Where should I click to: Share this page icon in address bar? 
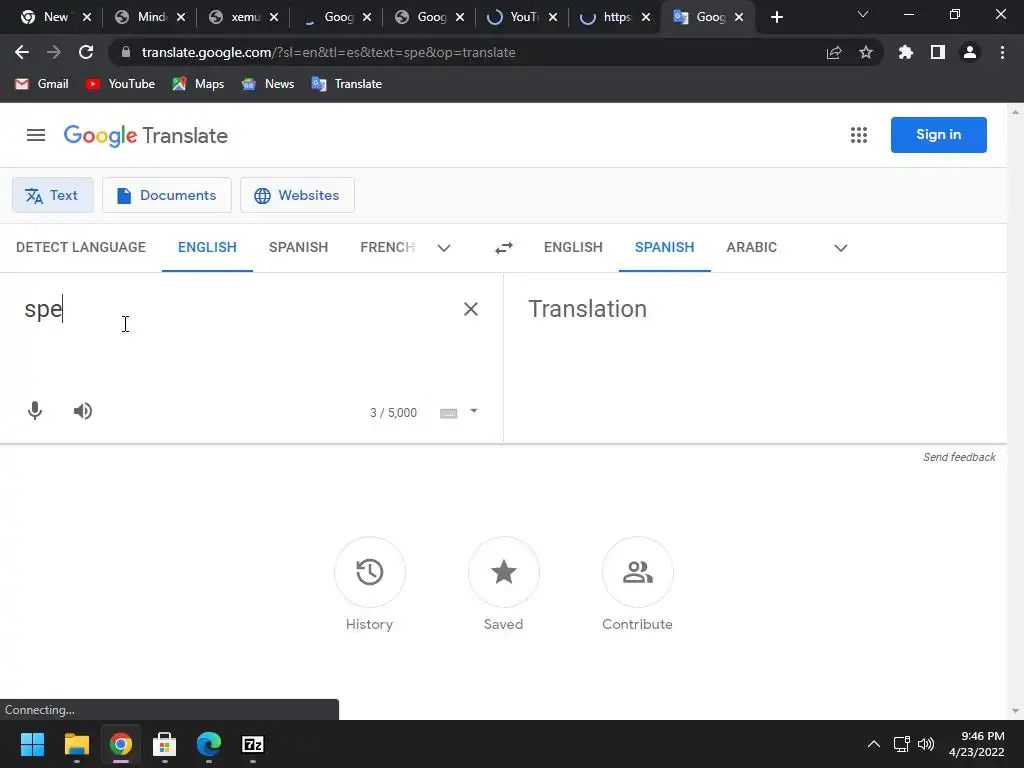pyautogui.click(x=834, y=52)
